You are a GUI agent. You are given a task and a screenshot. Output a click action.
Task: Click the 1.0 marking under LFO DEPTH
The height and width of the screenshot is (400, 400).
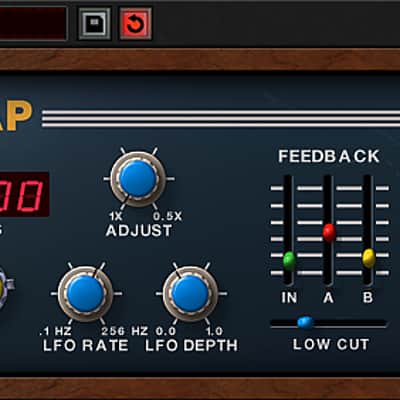click(214, 331)
